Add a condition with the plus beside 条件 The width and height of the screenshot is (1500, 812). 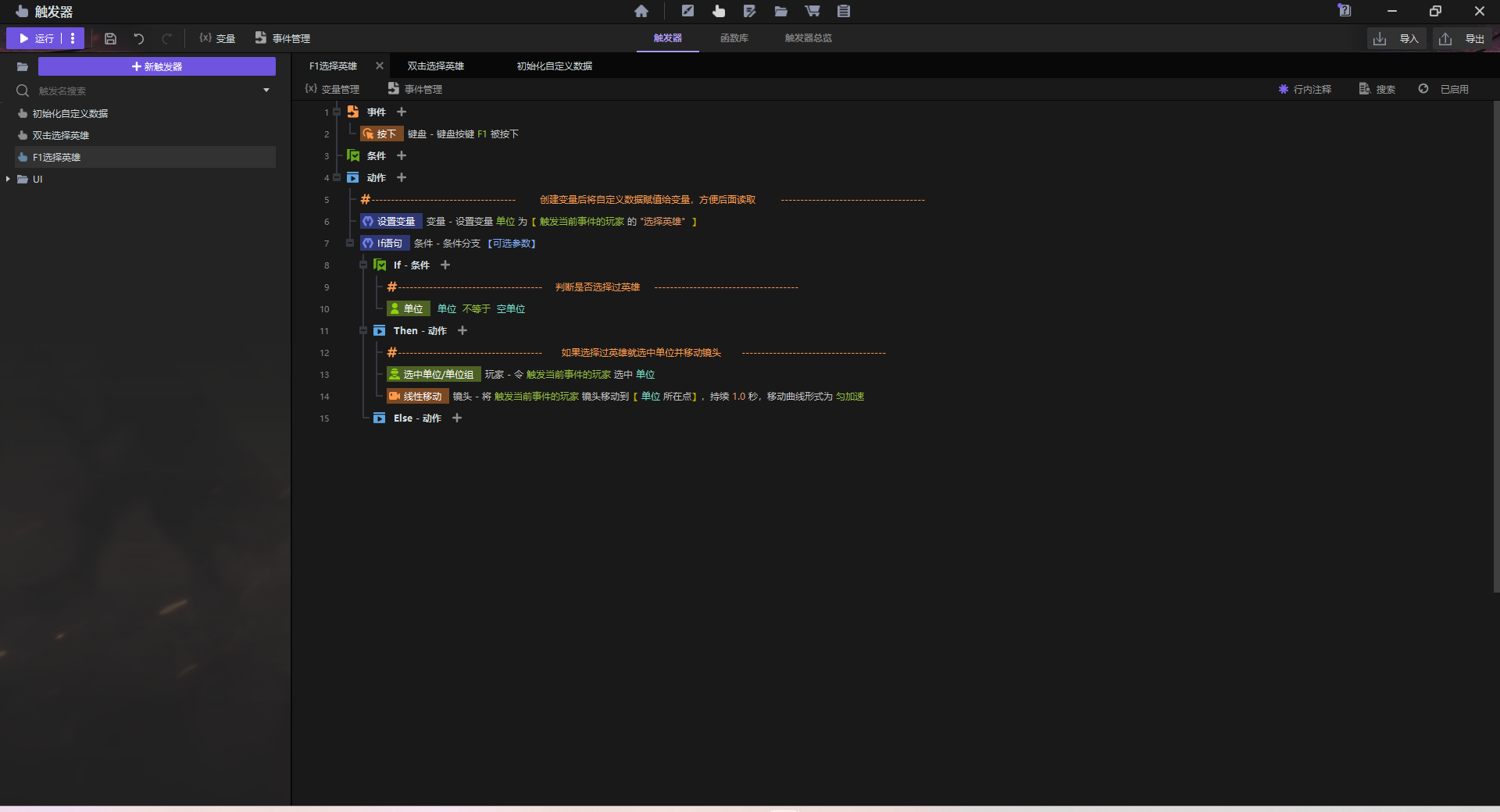(x=402, y=156)
